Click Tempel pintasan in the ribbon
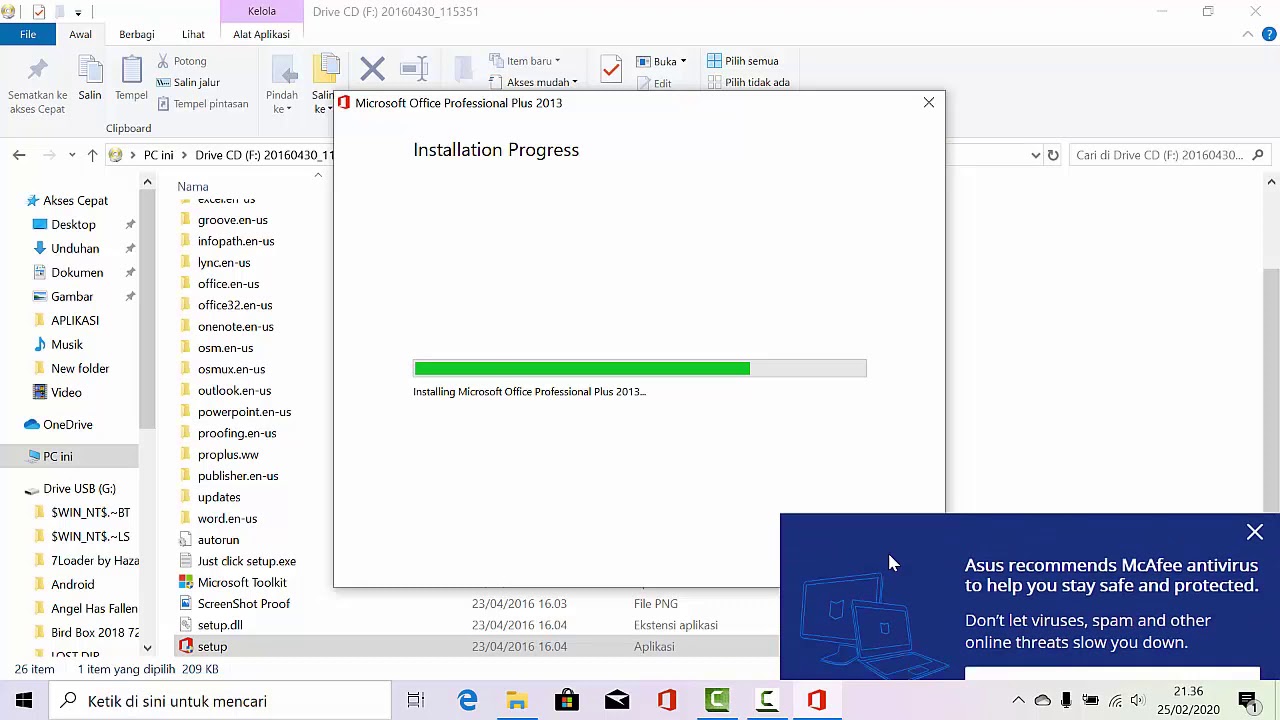The width and height of the screenshot is (1280, 720). pyautogui.click(x=202, y=103)
